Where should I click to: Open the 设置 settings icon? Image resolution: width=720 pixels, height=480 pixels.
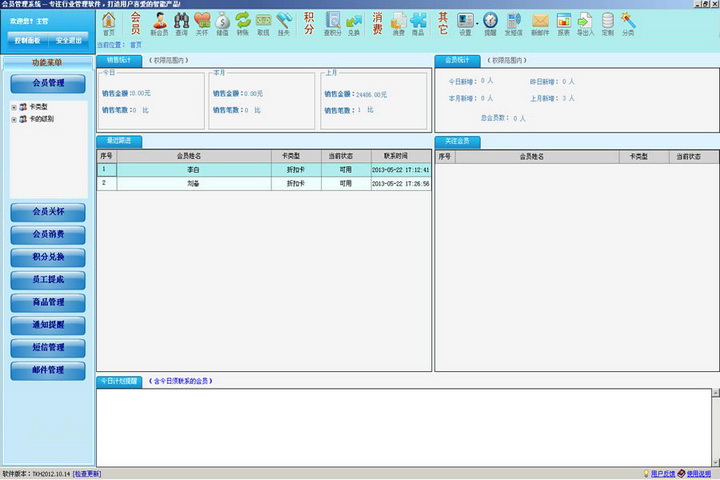[465, 24]
